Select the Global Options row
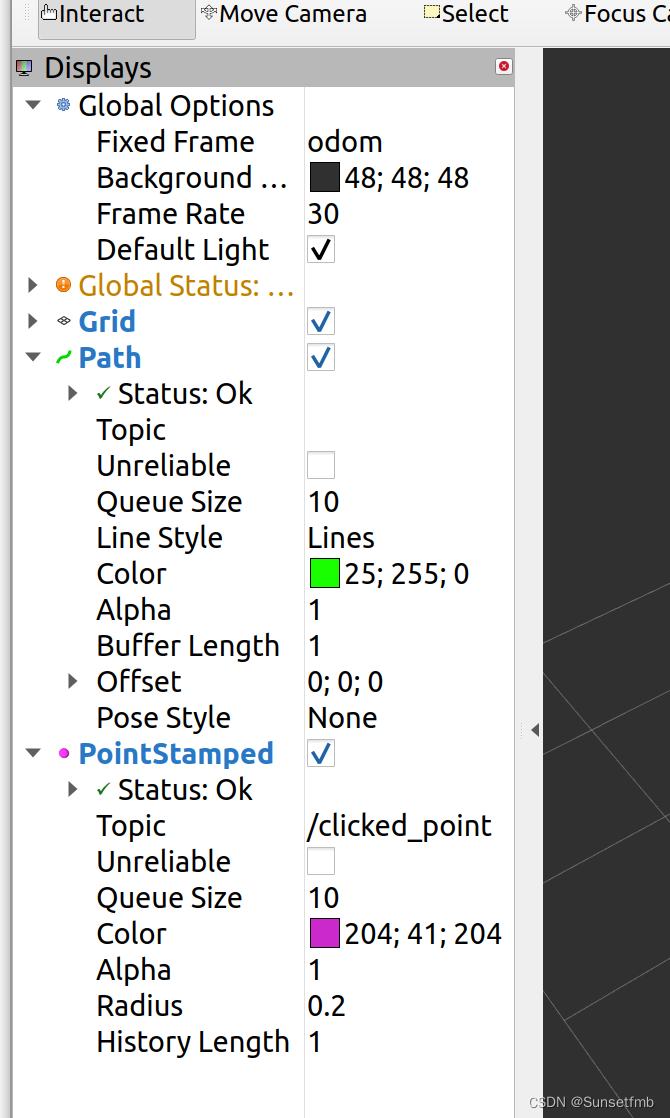This screenshot has width=670, height=1118. click(x=176, y=106)
